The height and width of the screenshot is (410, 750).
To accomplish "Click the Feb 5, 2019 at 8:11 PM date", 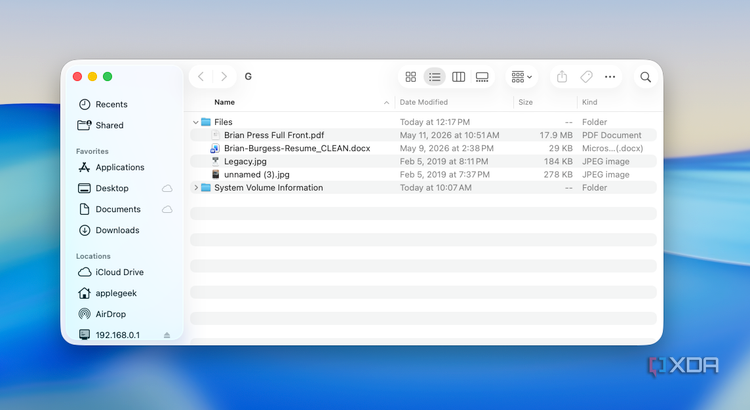I will (x=444, y=162).
